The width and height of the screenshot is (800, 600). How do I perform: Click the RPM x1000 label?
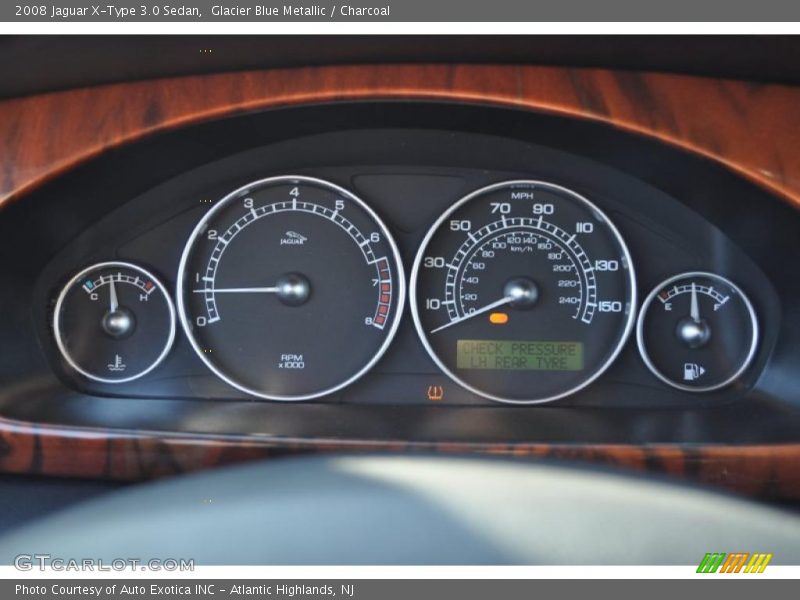tap(291, 361)
